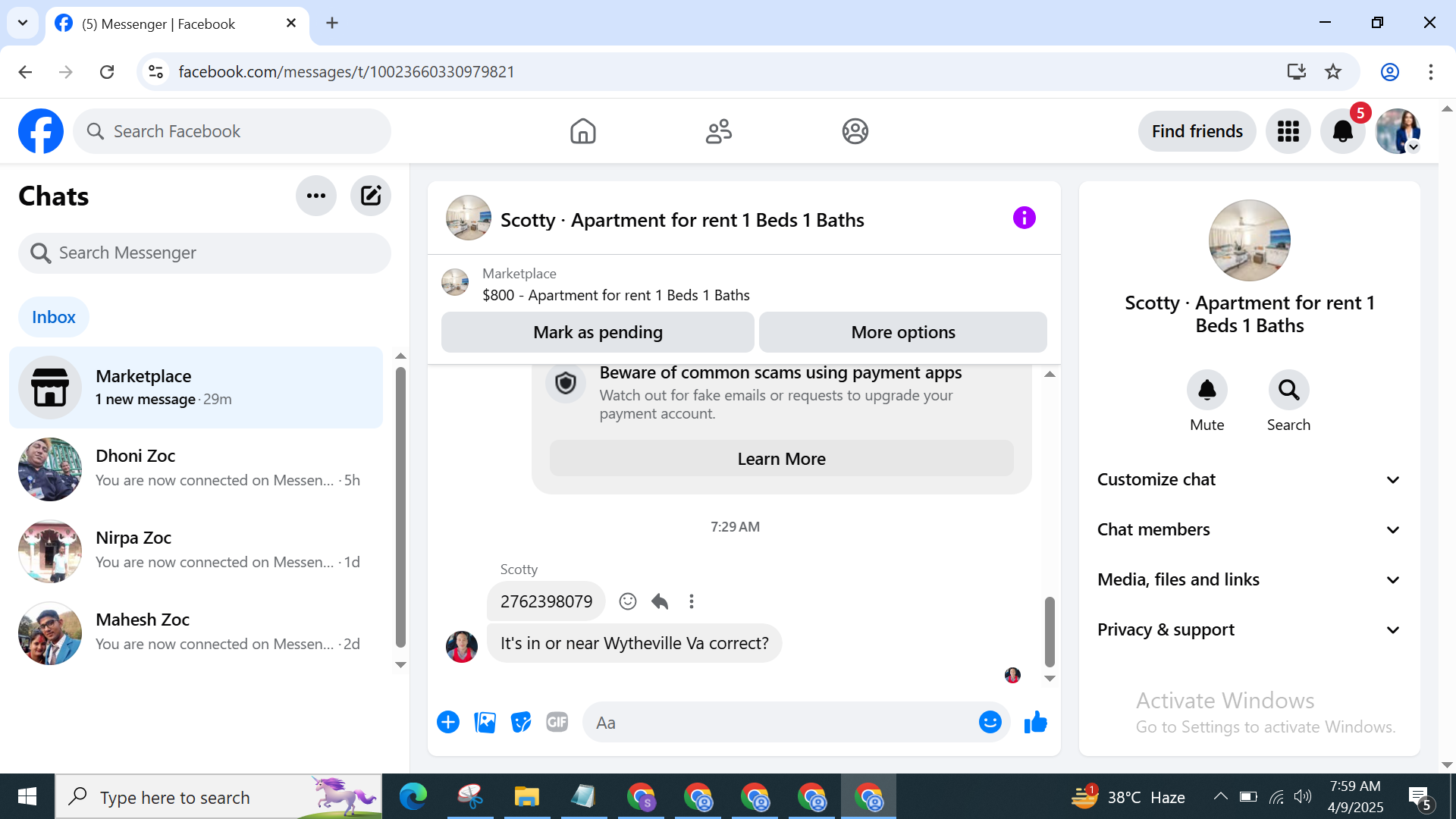Click the conversation scrollbar thumb

tap(1050, 631)
